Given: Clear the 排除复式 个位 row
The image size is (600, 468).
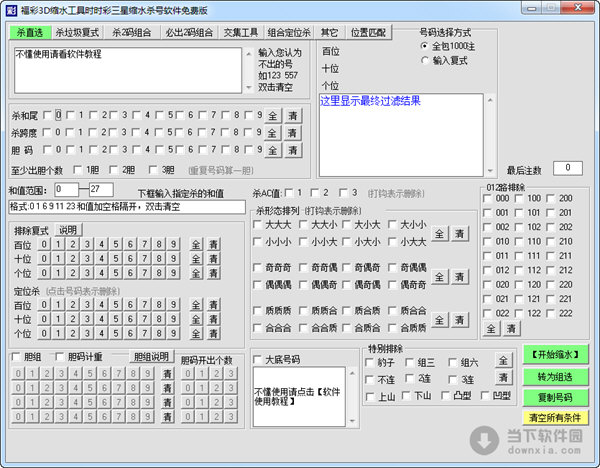Looking at the screenshot, I should [214, 273].
